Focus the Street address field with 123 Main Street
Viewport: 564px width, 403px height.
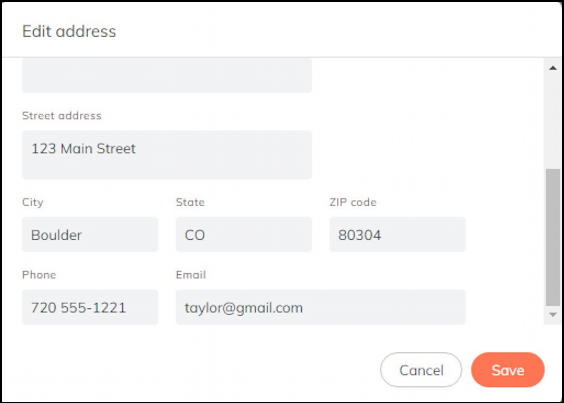[167, 155]
